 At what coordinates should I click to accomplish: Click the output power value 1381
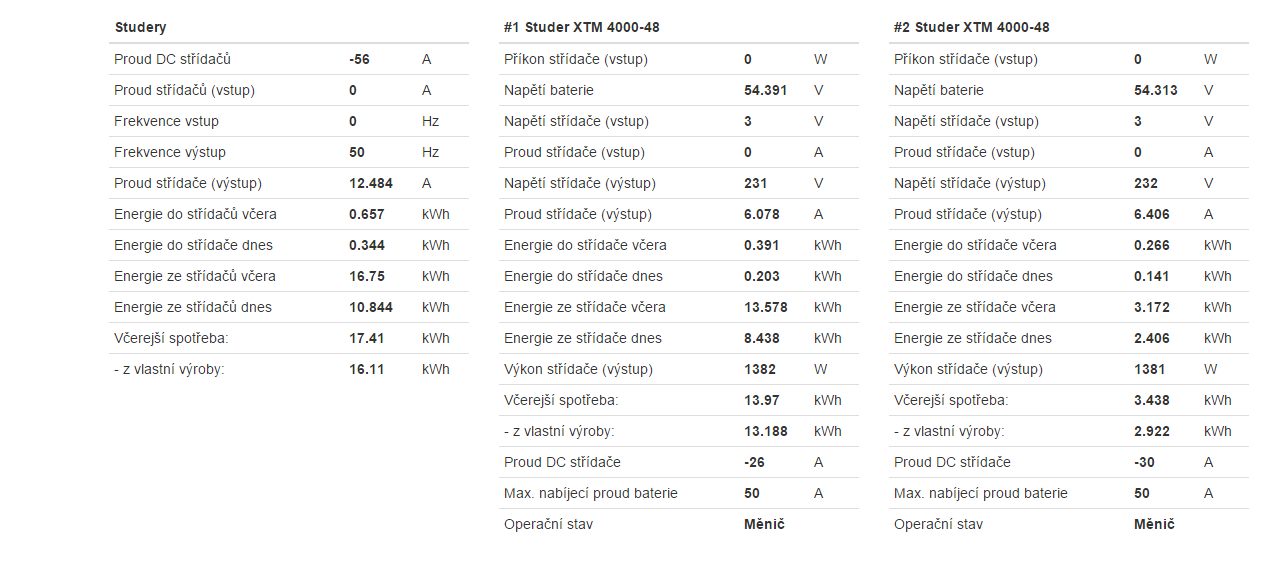point(1150,369)
